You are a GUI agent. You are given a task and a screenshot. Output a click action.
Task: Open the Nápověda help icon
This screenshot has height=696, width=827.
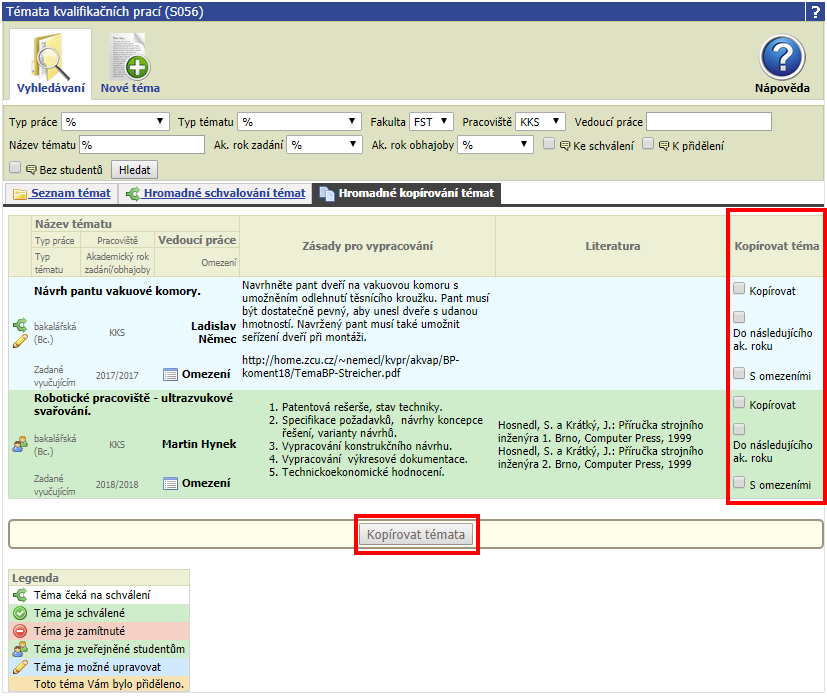pos(782,57)
